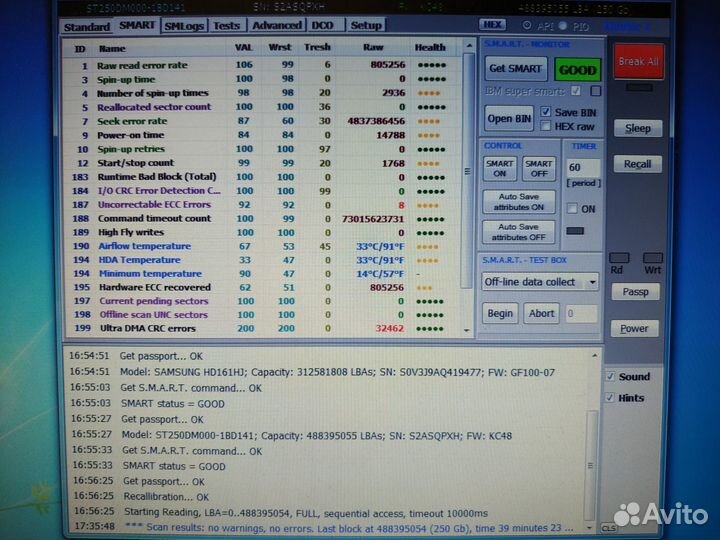This screenshot has width=720, height=540.
Task: Toggle the IBM super smart checked checkbox
Action: [576, 91]
